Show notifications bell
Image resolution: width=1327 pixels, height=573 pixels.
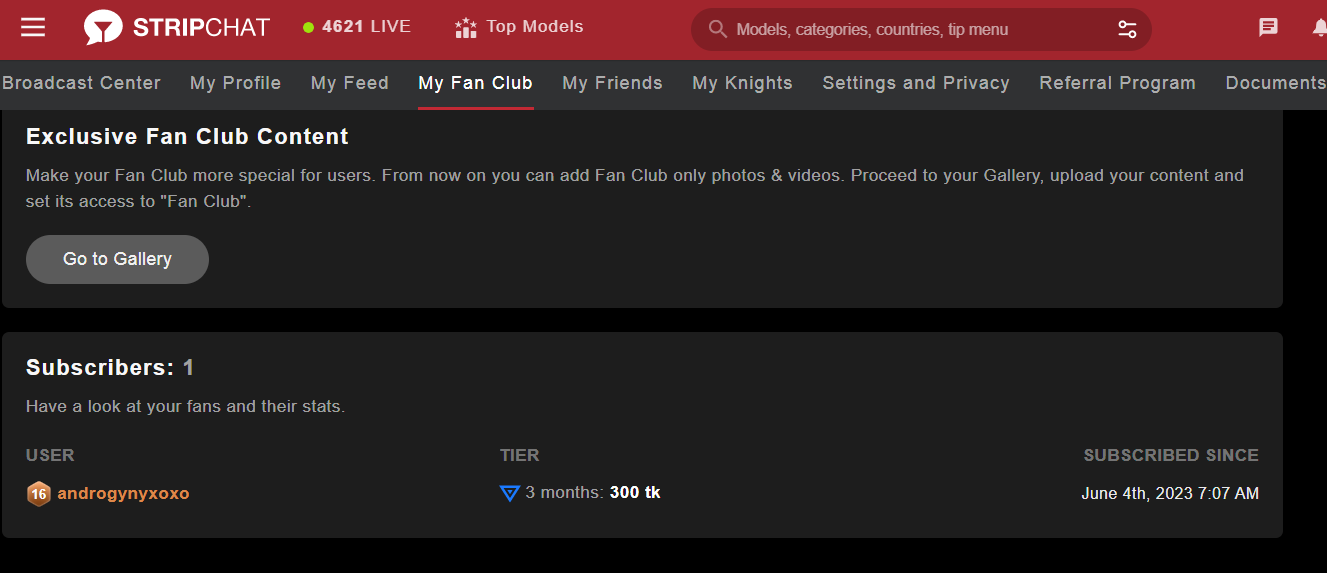[x=1319, y=28]
